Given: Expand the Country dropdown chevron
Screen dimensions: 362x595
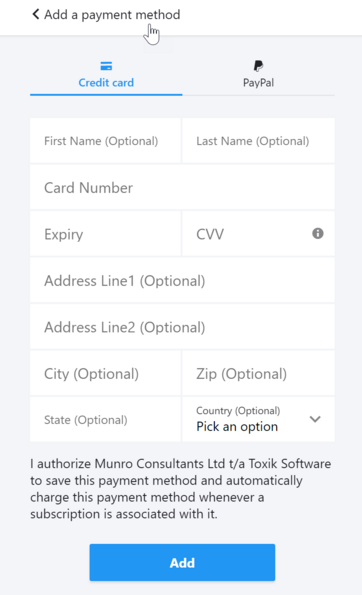Looking at the screenshot, I should [315, 419].
